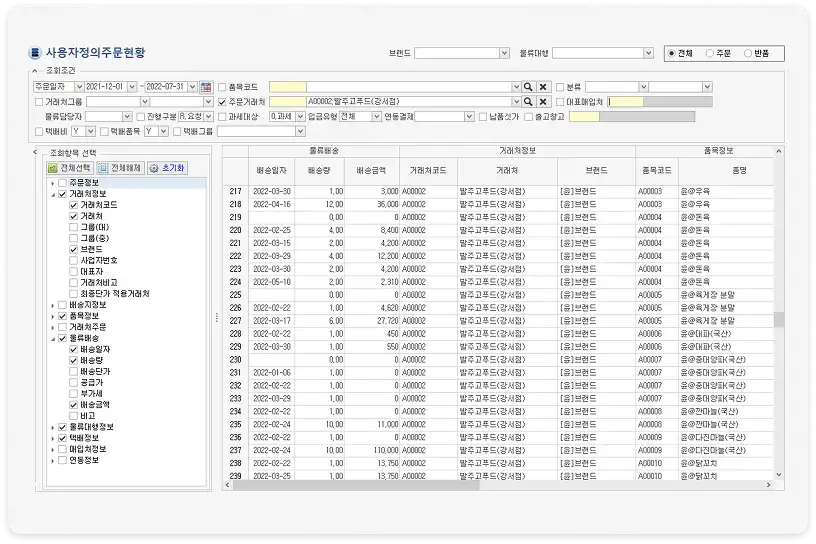This screenshot has height=544, width=816.
Task: Check the 품목코드 checkbox
Action: pos(222,87)
